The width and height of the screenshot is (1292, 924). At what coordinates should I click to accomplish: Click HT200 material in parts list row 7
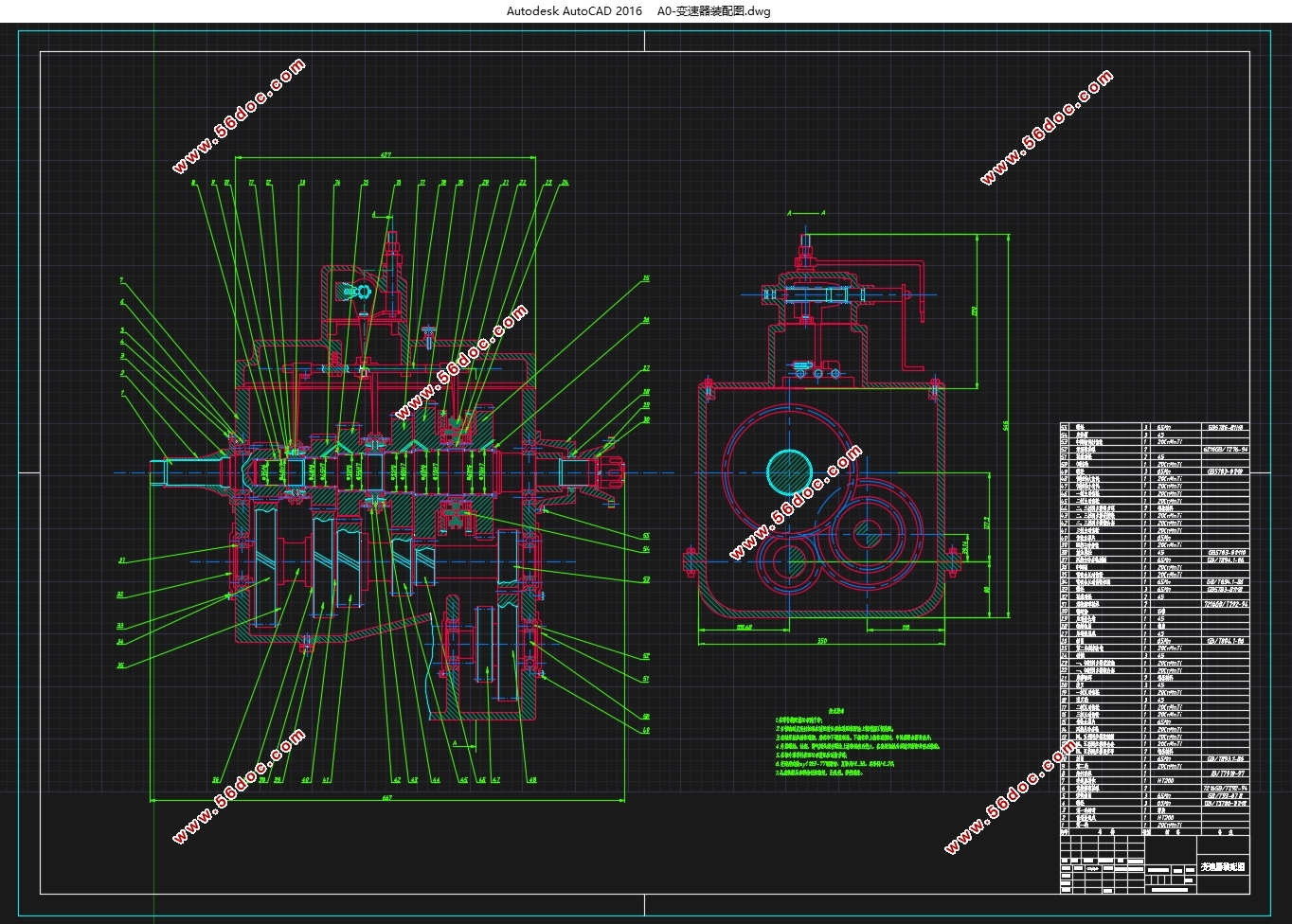(x=1165, y=779)
